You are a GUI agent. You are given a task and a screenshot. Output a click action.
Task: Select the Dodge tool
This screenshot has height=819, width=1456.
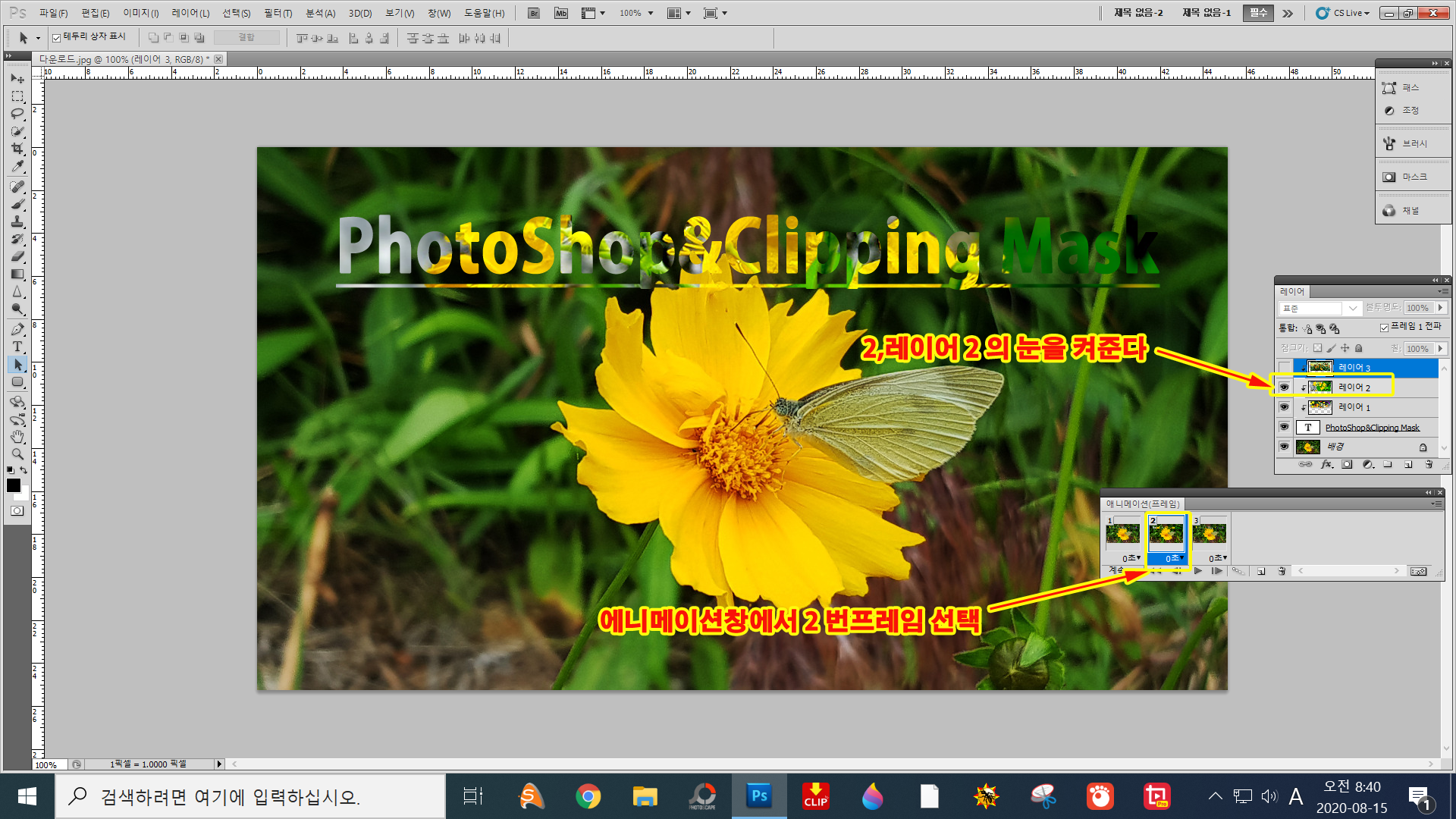[x=17, y=309]
